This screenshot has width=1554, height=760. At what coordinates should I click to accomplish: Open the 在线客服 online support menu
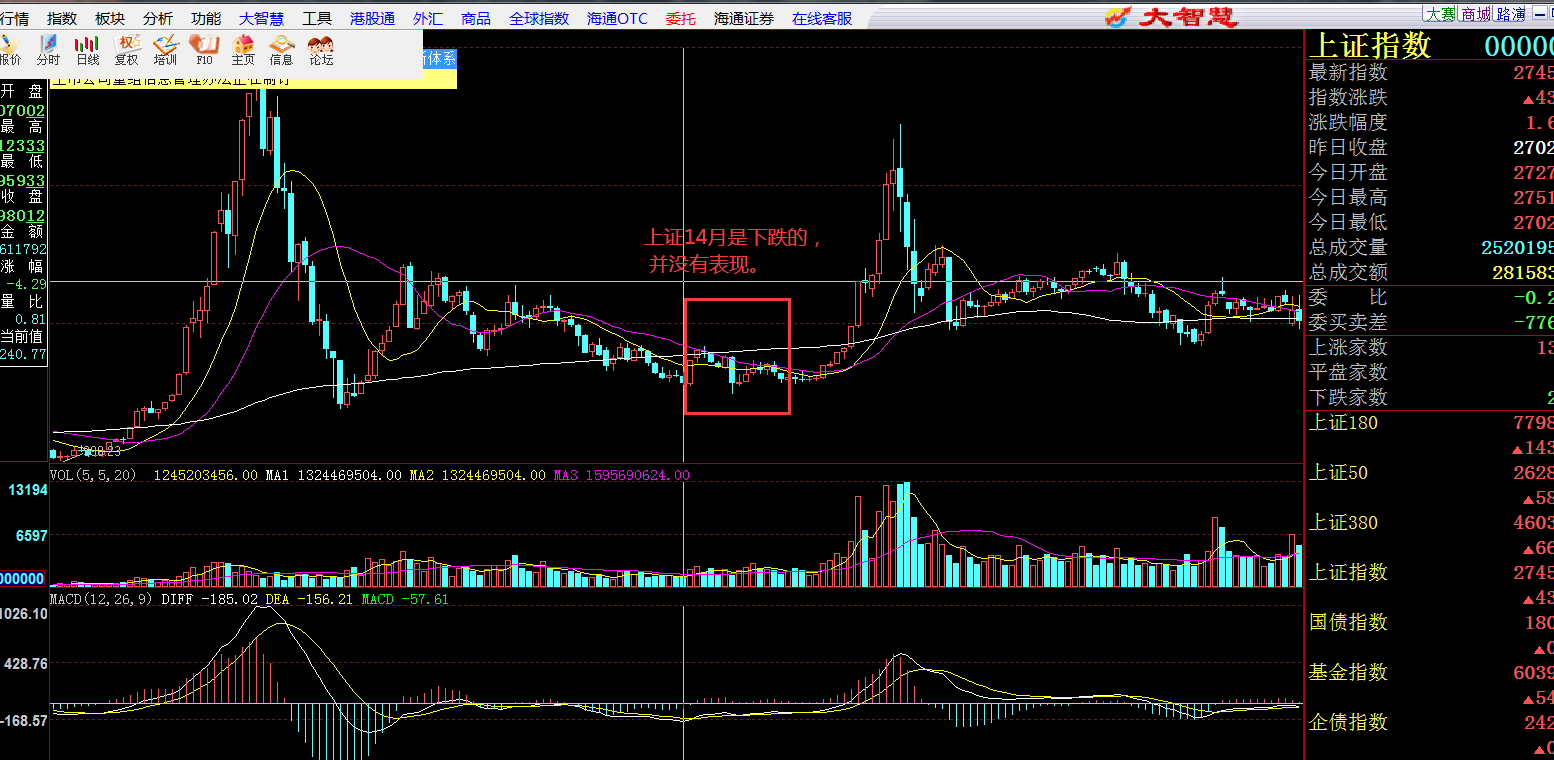822,18
